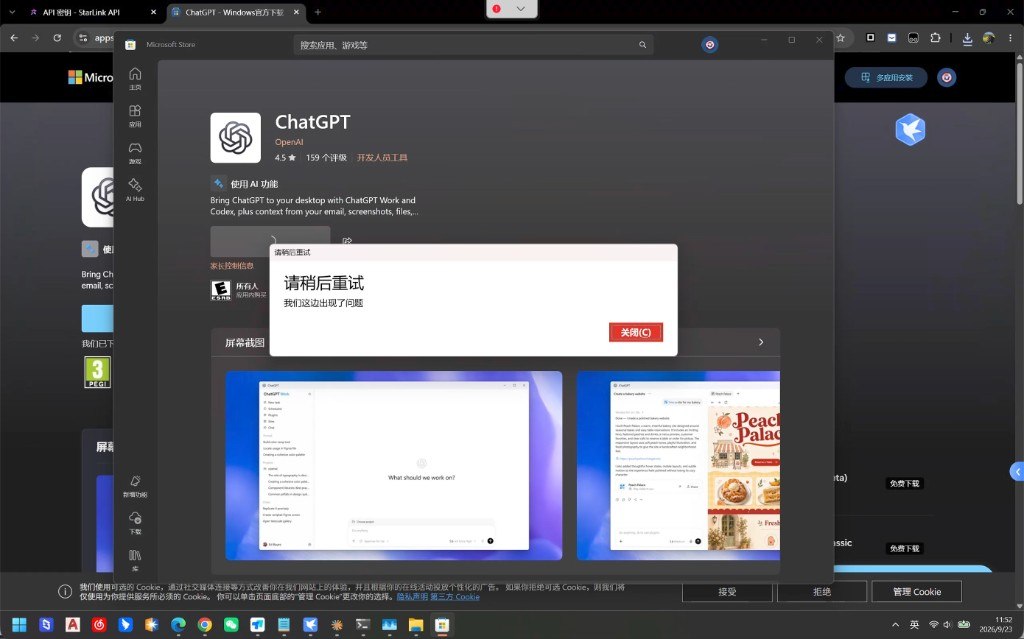
Task: Click the search magnifier icon in the Microsoft Store
Action: (643, 45)
